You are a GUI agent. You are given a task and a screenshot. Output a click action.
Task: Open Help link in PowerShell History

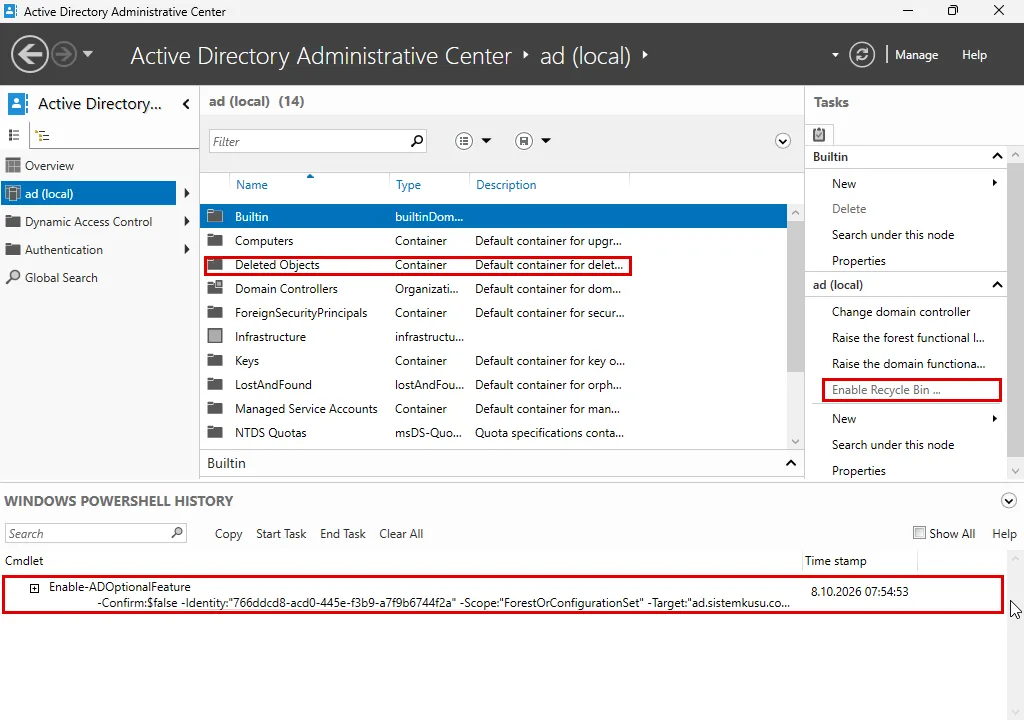click(1004, 534)
